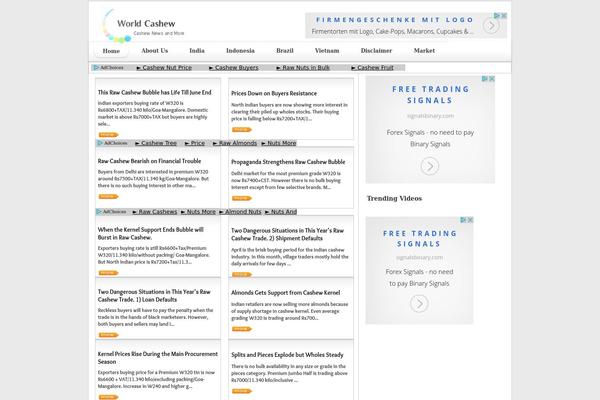Open article Splits and Pieces Explode but Wholes Steady
Screen dimensions: 600x400
[x=287, y=355]
